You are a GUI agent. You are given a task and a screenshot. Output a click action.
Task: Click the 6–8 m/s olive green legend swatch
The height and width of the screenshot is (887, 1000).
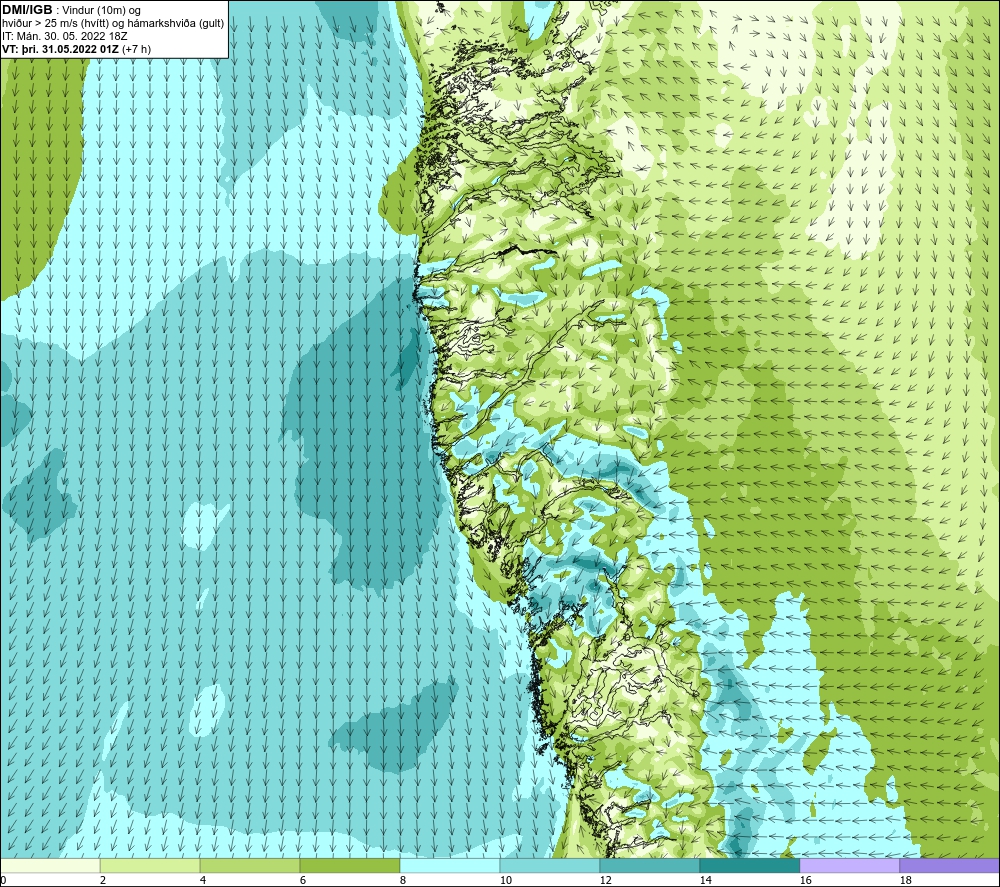[349, 865]
